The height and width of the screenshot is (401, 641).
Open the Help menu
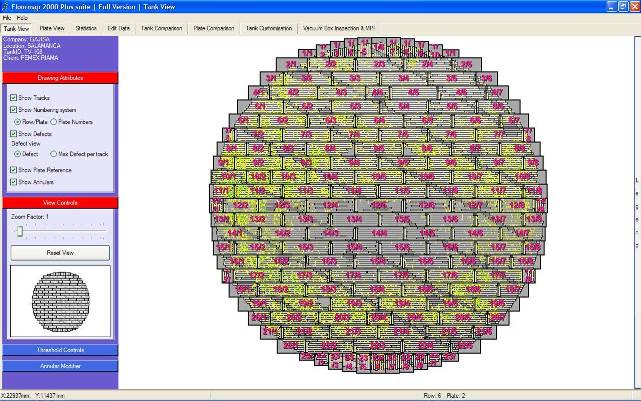tap(22, 18)
